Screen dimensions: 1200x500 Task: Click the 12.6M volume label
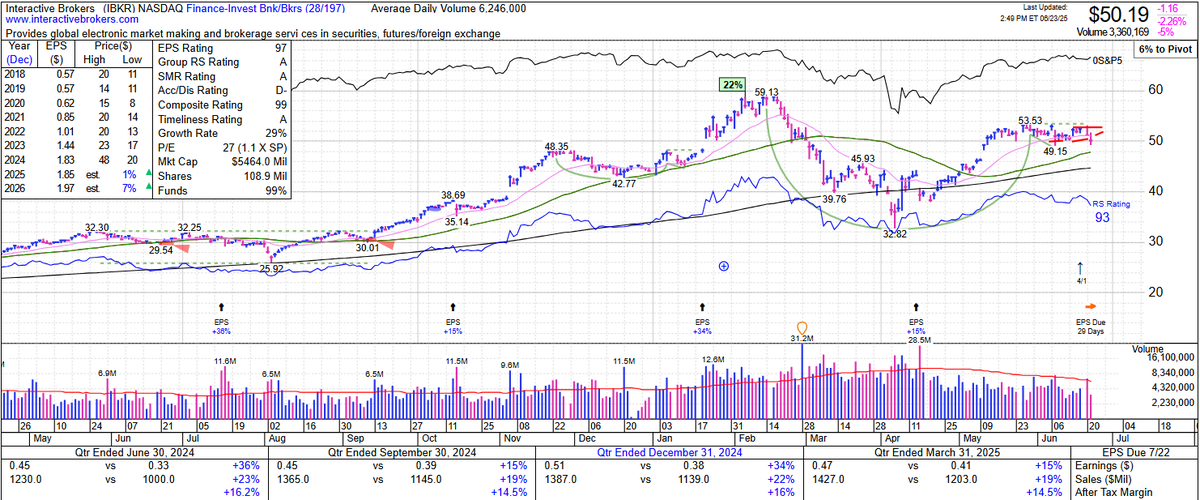point(713,359)
